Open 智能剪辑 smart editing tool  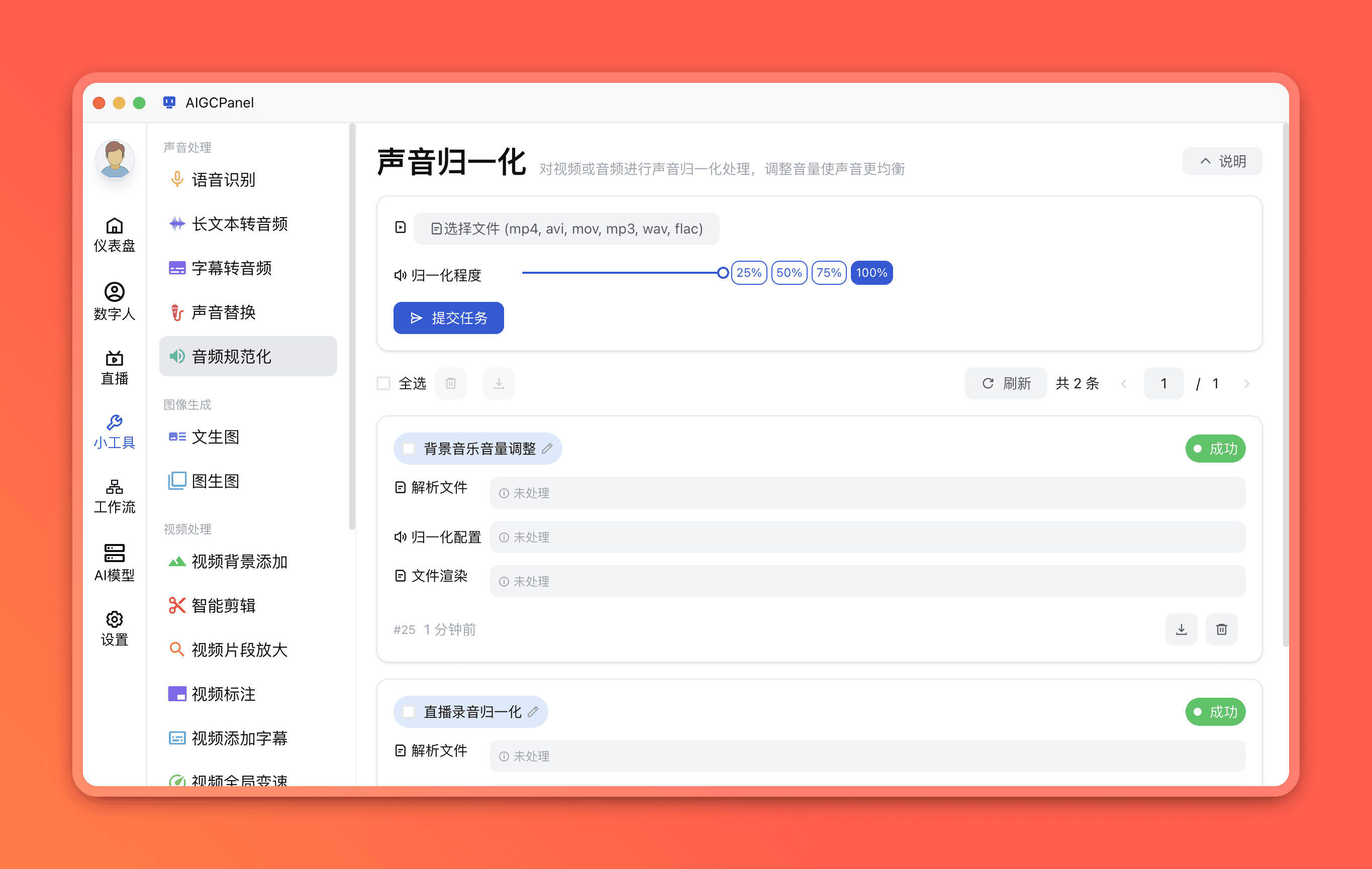[248, 605]
